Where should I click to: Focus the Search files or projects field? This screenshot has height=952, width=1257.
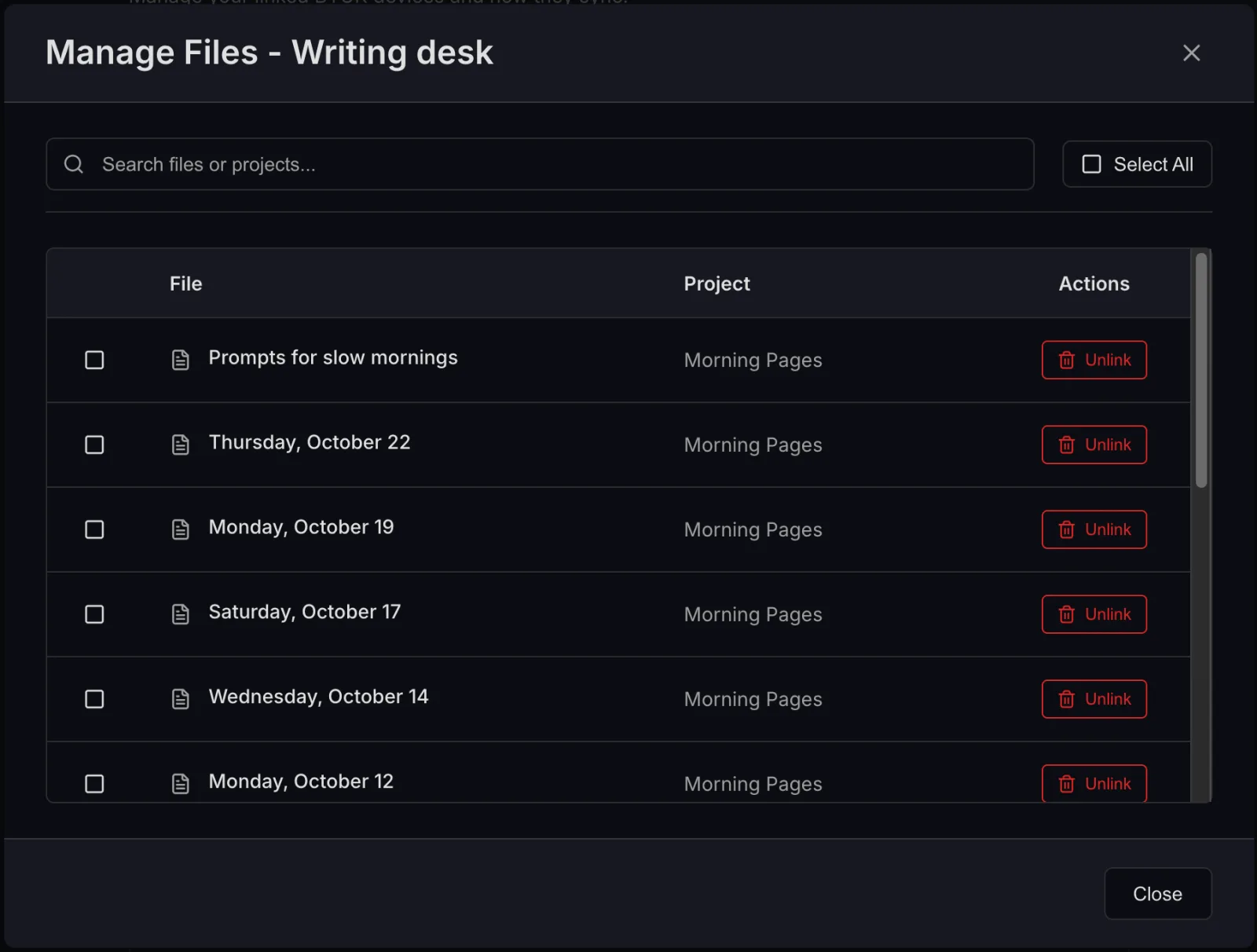tap(540, 164)
